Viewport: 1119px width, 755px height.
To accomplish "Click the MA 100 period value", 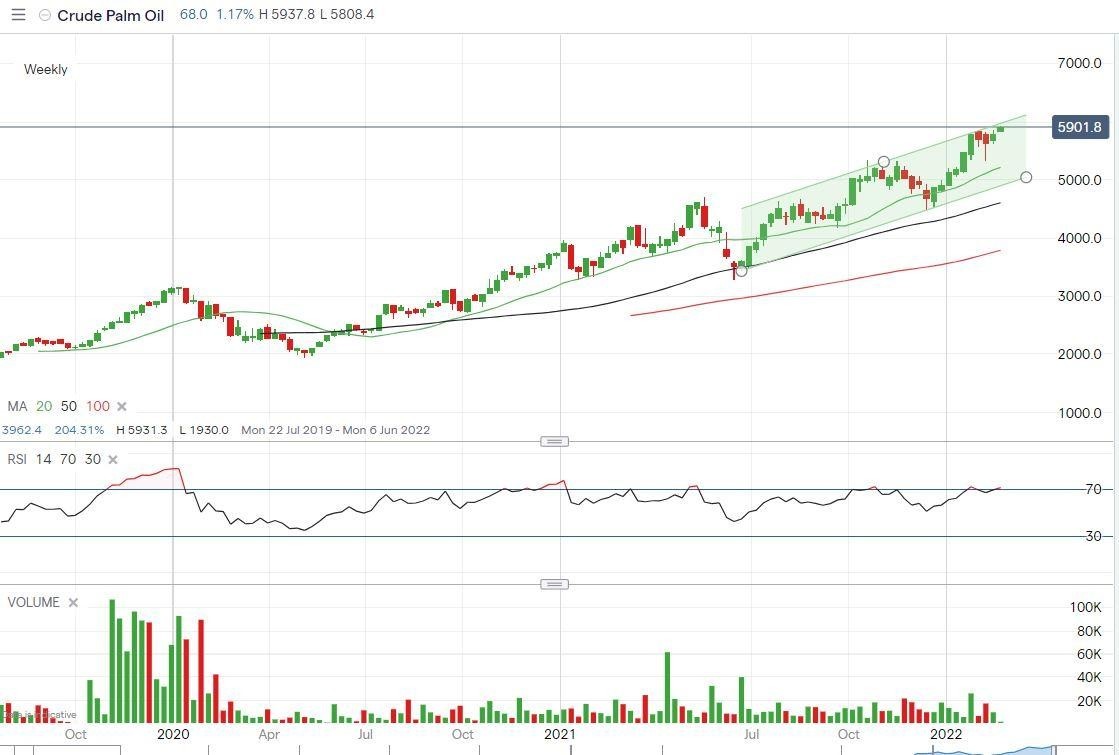I will pos(98,406).
